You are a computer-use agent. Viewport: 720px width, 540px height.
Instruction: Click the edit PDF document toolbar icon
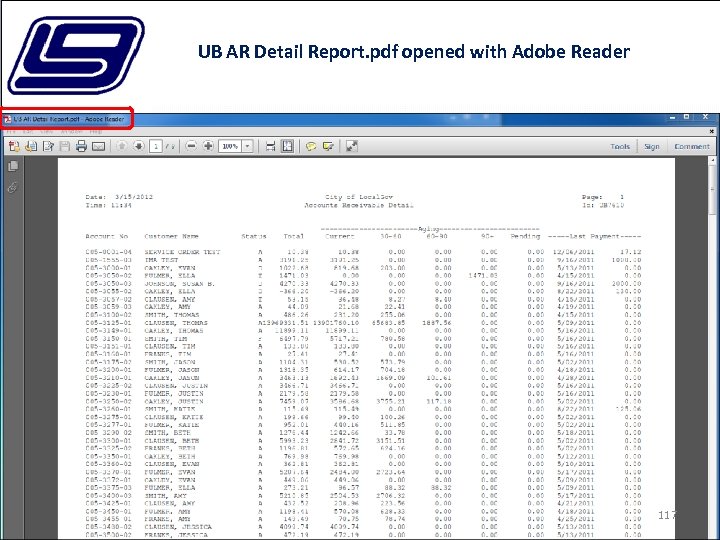(48, 146)
